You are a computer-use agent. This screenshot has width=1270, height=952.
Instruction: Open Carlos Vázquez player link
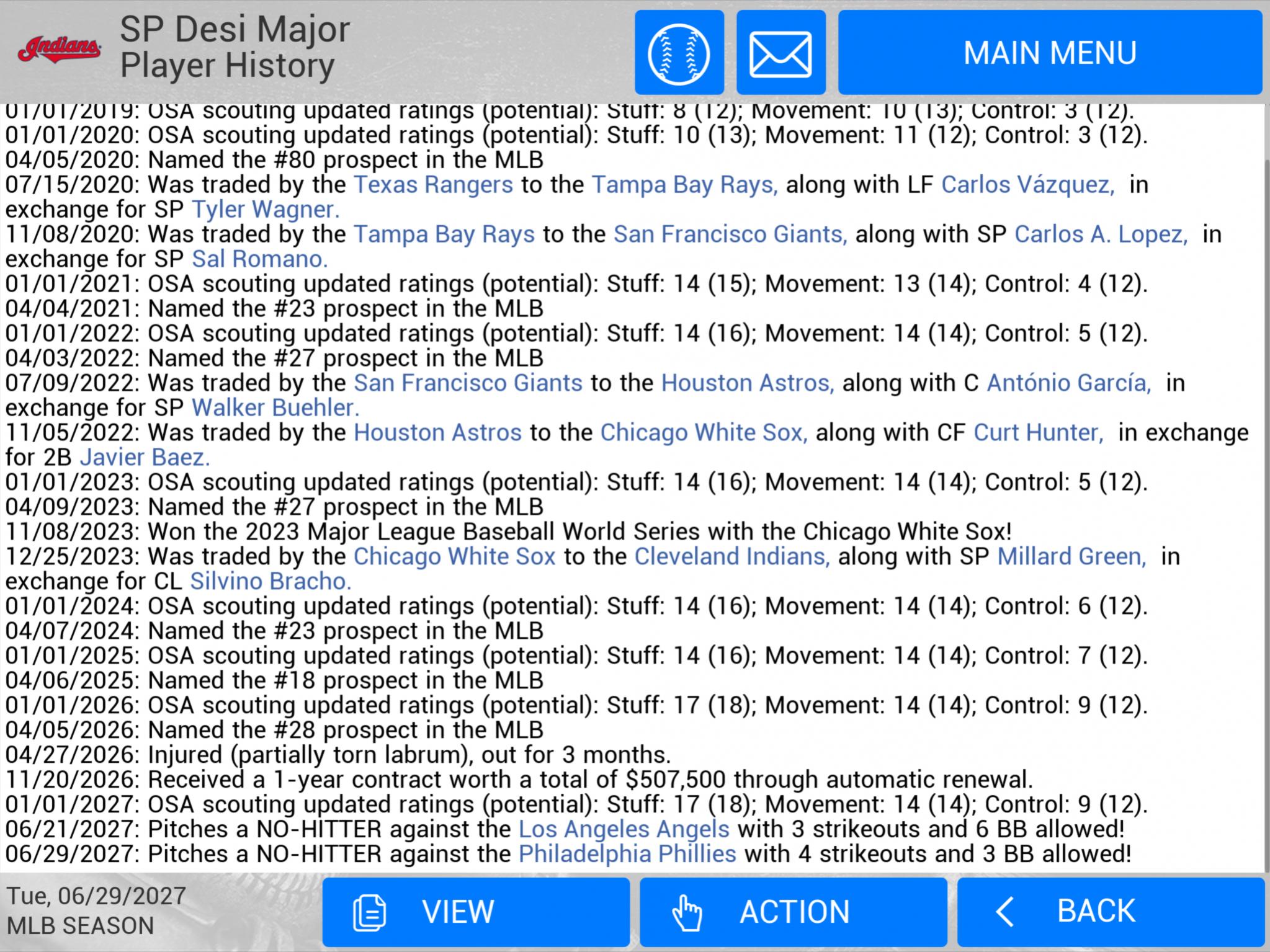(x=1027, y=185)
